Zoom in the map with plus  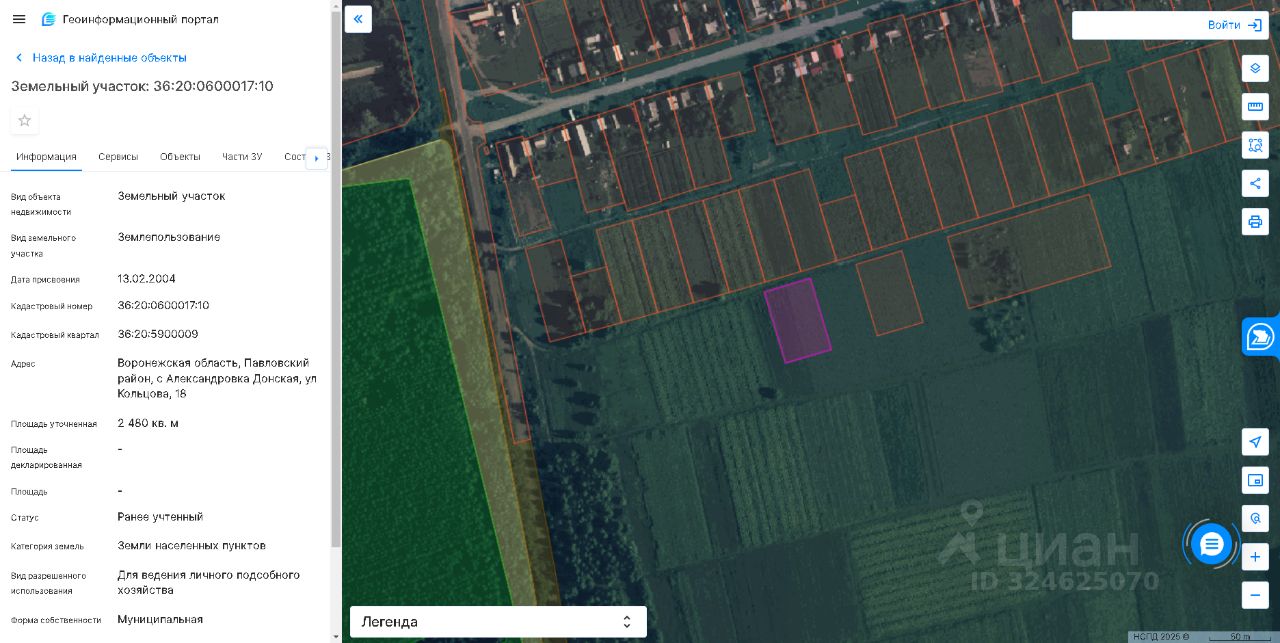pos(1255,557)
